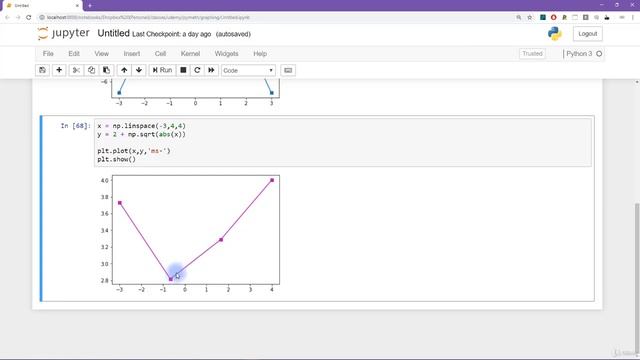Click the first green browser extension icon
Viewport: 640px width, 360px height.
(x=543, y=17)
